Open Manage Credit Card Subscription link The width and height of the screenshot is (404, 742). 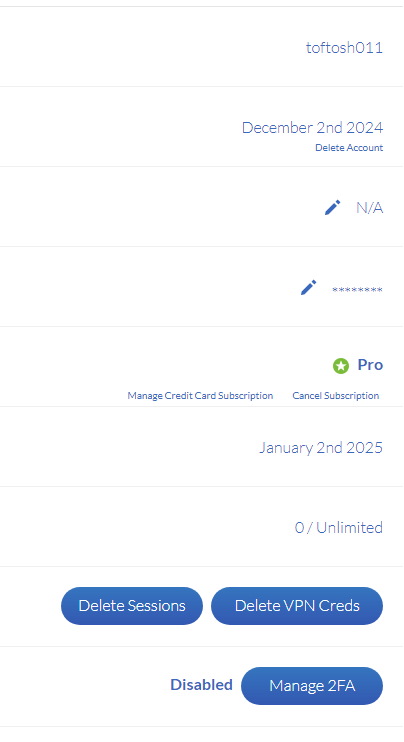(x=200, y=396)
